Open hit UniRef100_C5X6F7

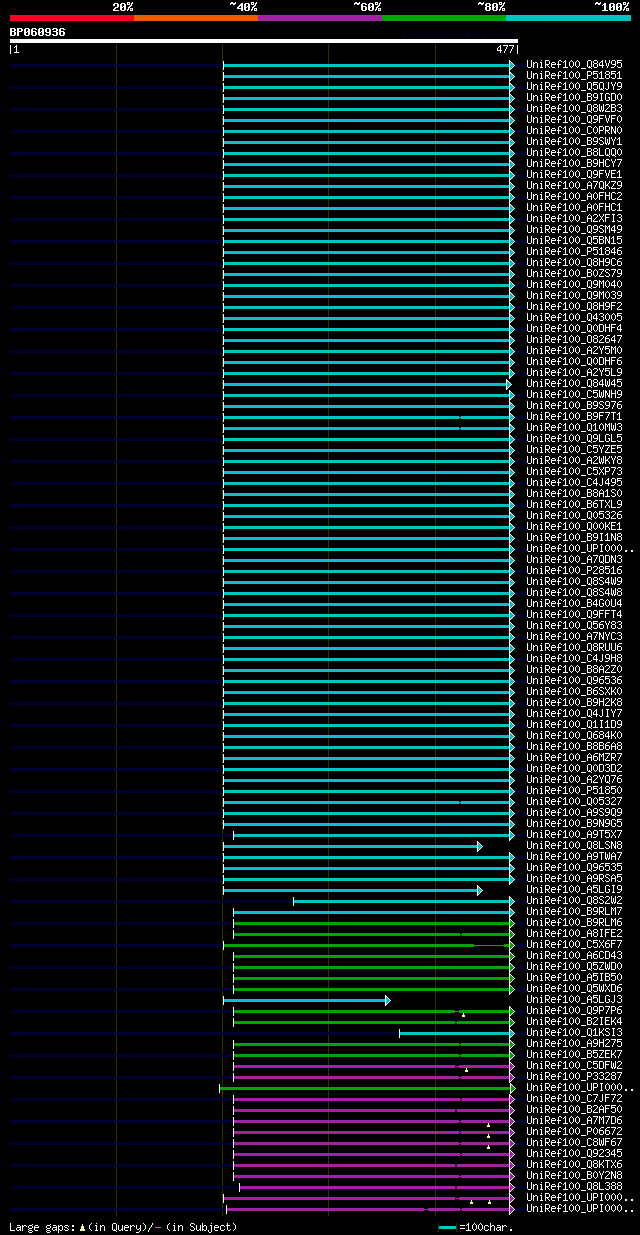574,944
